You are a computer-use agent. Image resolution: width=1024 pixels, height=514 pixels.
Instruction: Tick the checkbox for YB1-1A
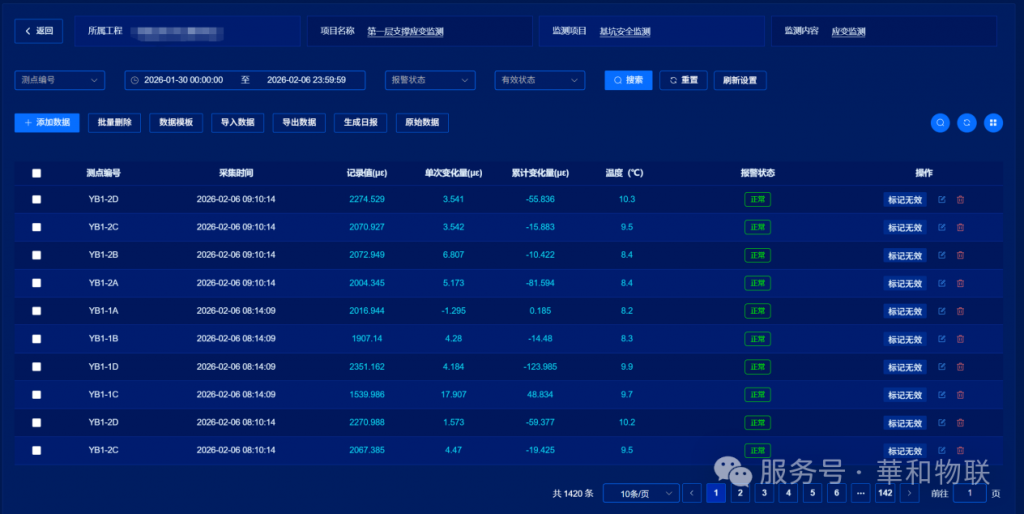[37, 311]
